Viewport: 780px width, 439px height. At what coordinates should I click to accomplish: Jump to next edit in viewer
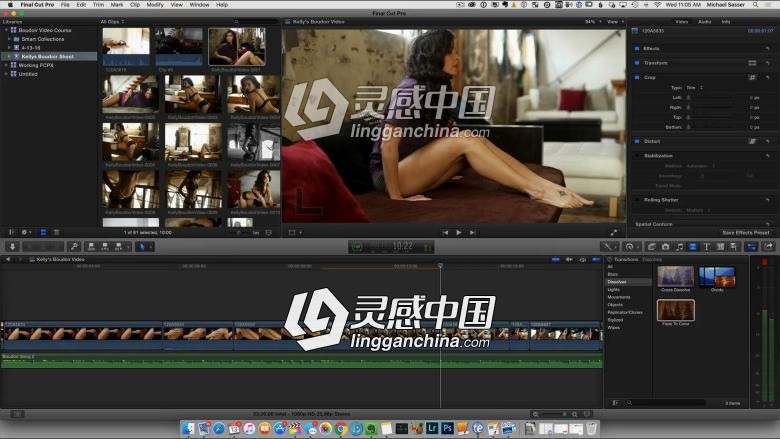click(473, 232)
